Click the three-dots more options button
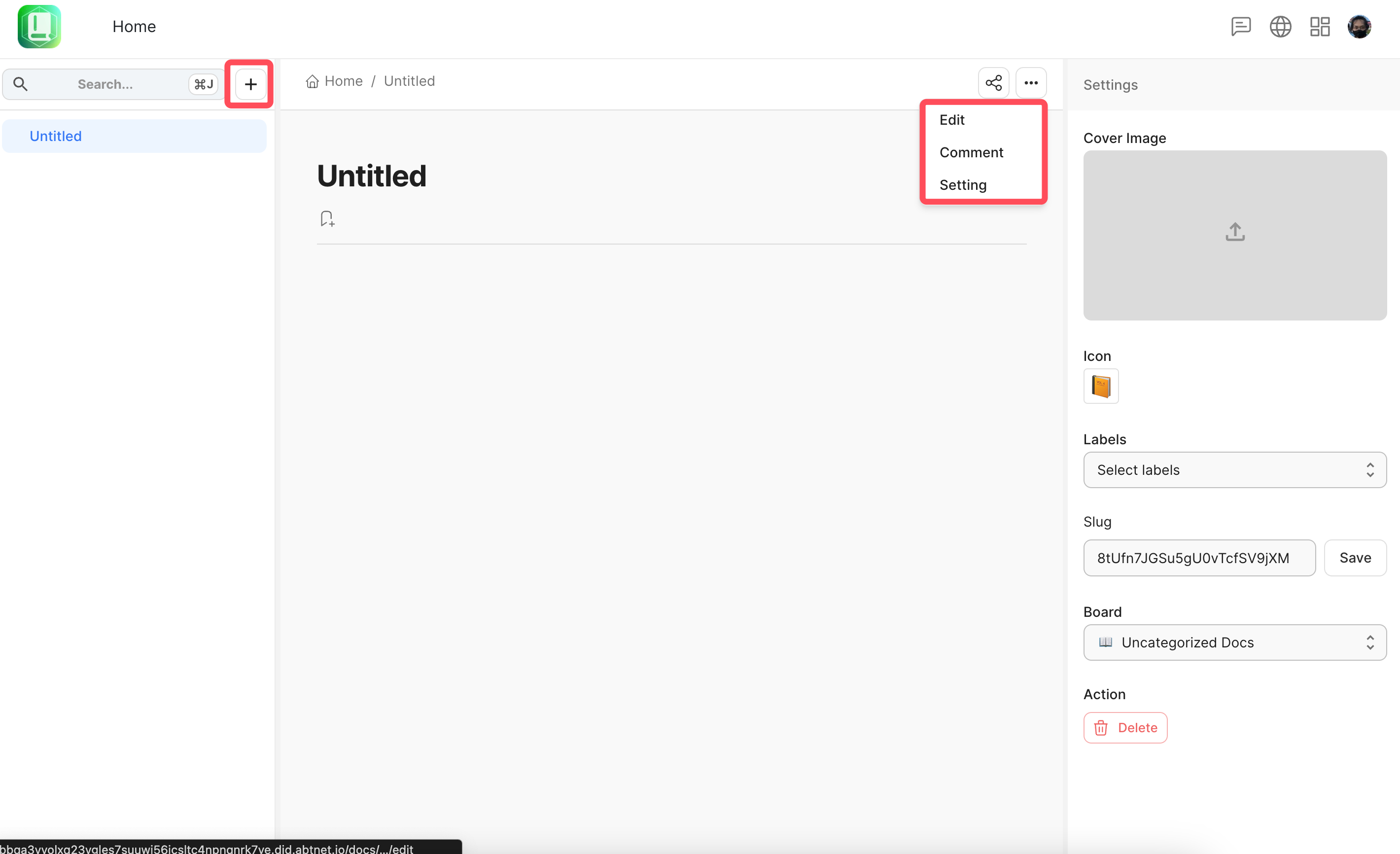Screen dimensions: 1400x854 (1031, 83)
